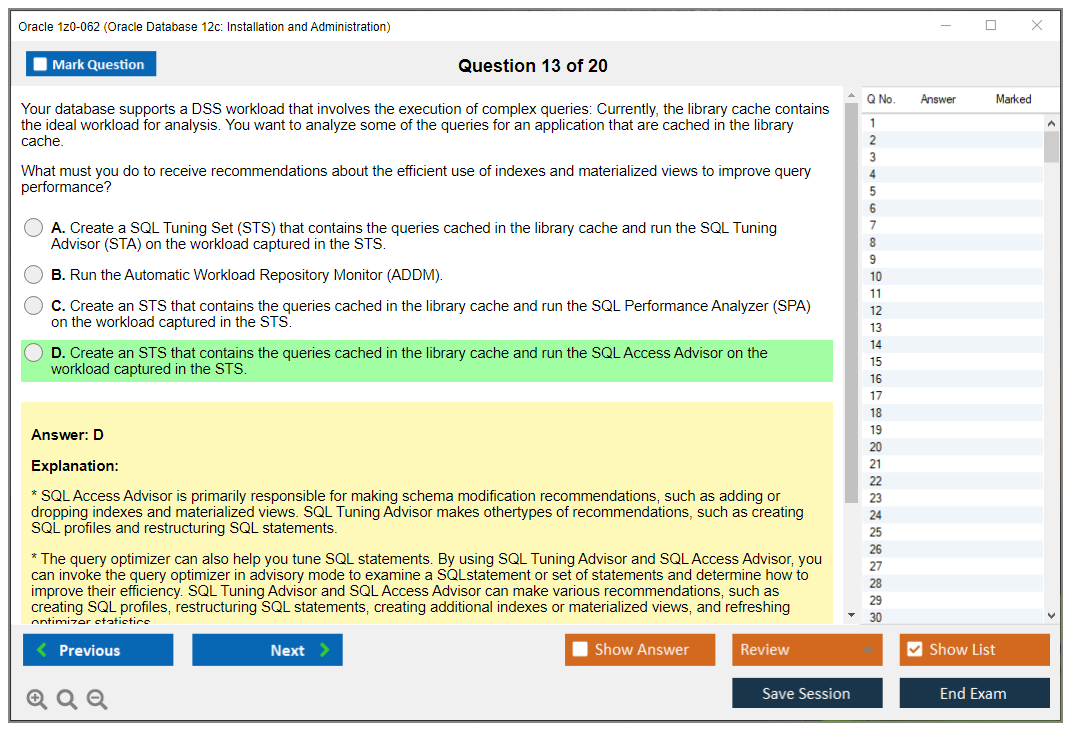Click the End Exam button
This screenshot has width=1075, height=735.
click(x=973, y=693)
